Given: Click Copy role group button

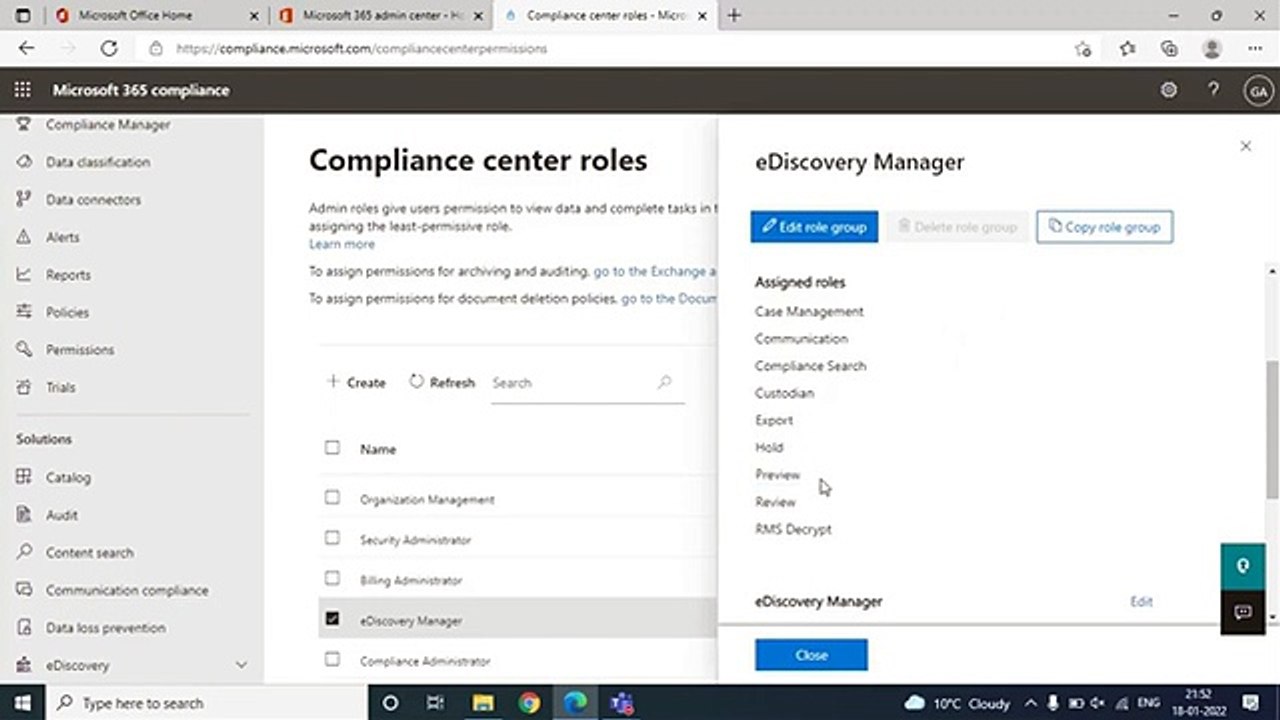Looking at the screenshot, I should 1104,227.
